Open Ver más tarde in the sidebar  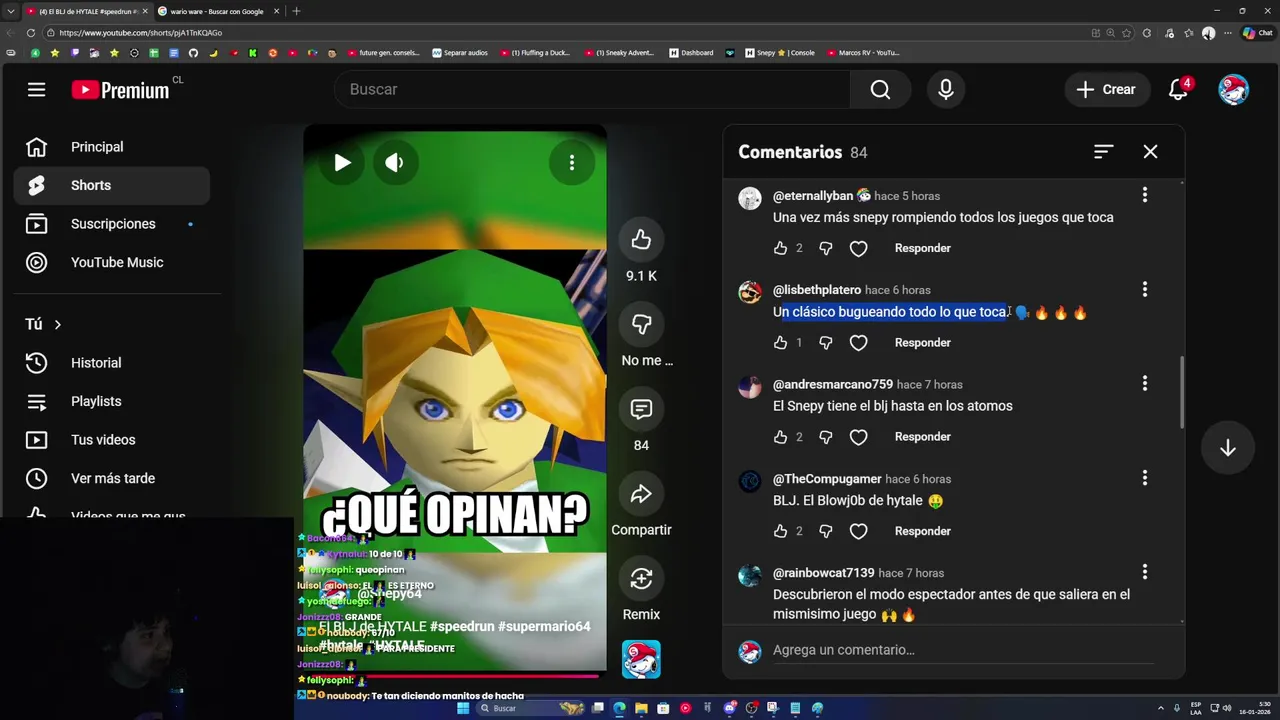pyautogui.click(x=112, y=478)
